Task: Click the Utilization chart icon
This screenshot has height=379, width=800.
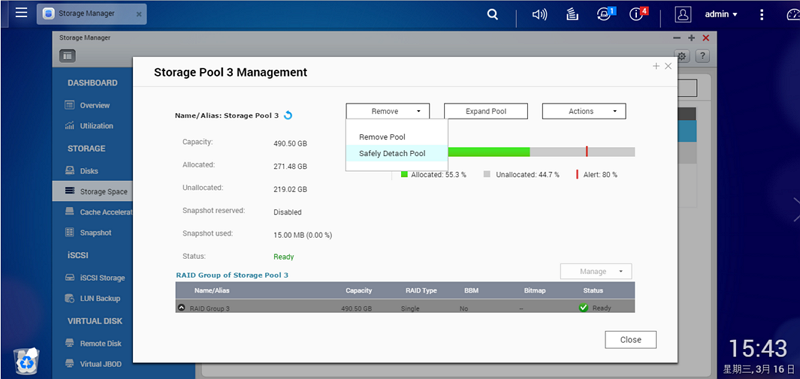Action: tap(70, 125)
